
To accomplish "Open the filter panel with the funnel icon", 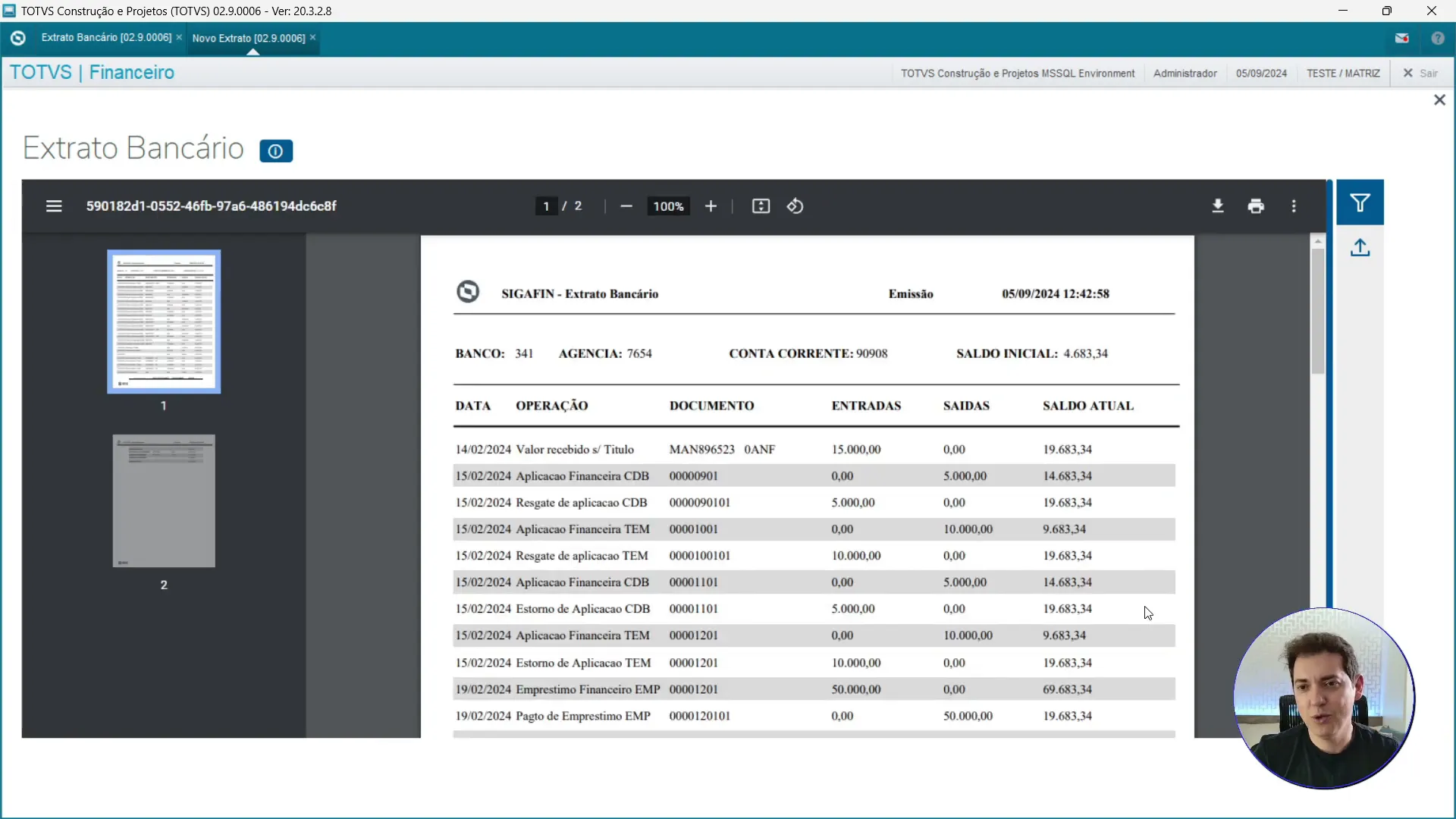I will point(1360,202).
